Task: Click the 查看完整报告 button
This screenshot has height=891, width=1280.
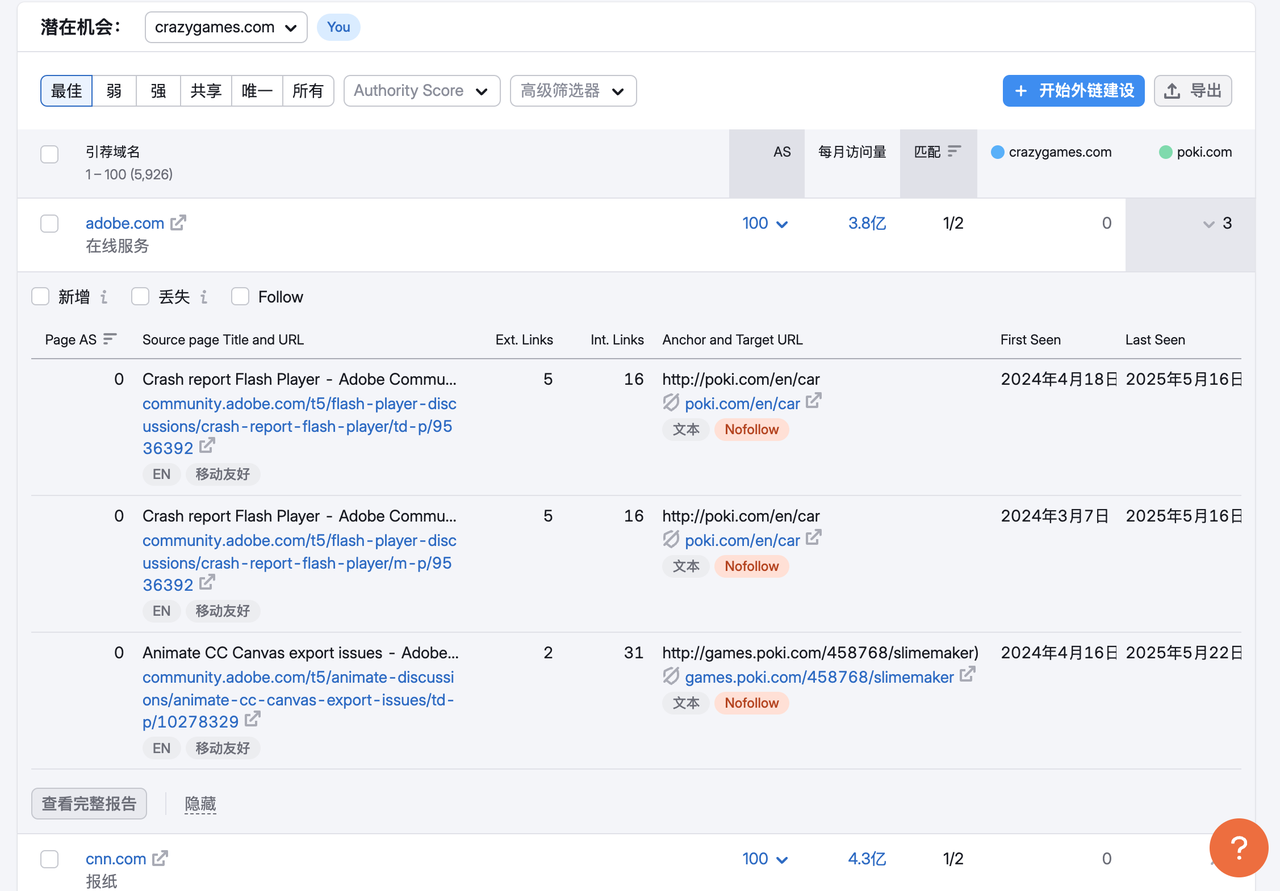Action: pos(89,803)
